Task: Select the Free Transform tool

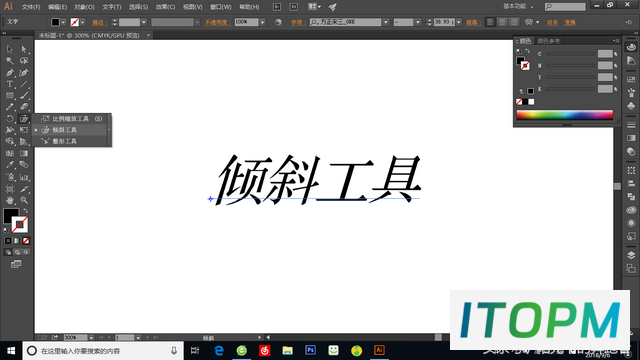Action: 24,130
